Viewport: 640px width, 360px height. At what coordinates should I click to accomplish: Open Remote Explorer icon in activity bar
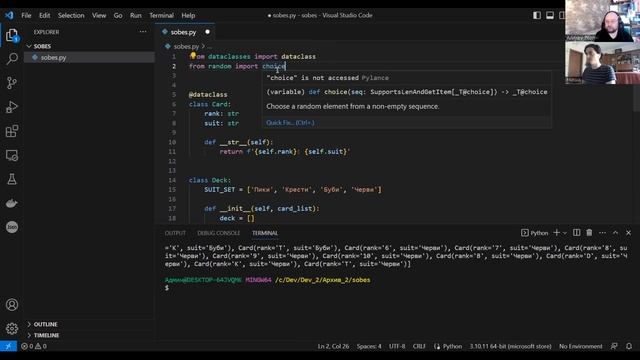click(x=12, y=155)
